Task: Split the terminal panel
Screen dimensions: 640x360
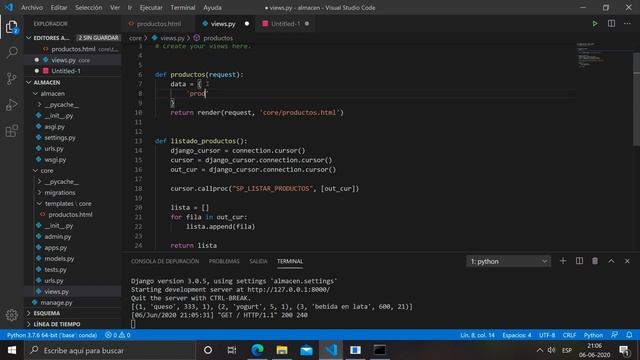Action: 579,261
